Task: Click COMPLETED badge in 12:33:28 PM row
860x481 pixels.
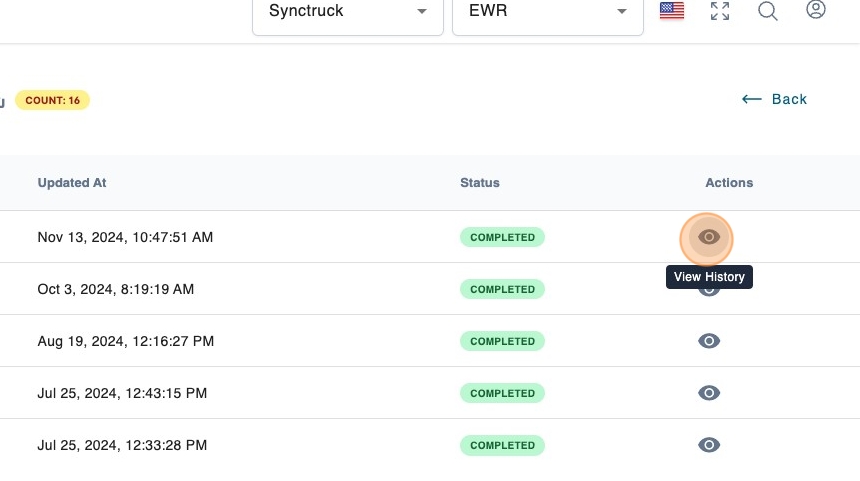Action: click(502, 445)
